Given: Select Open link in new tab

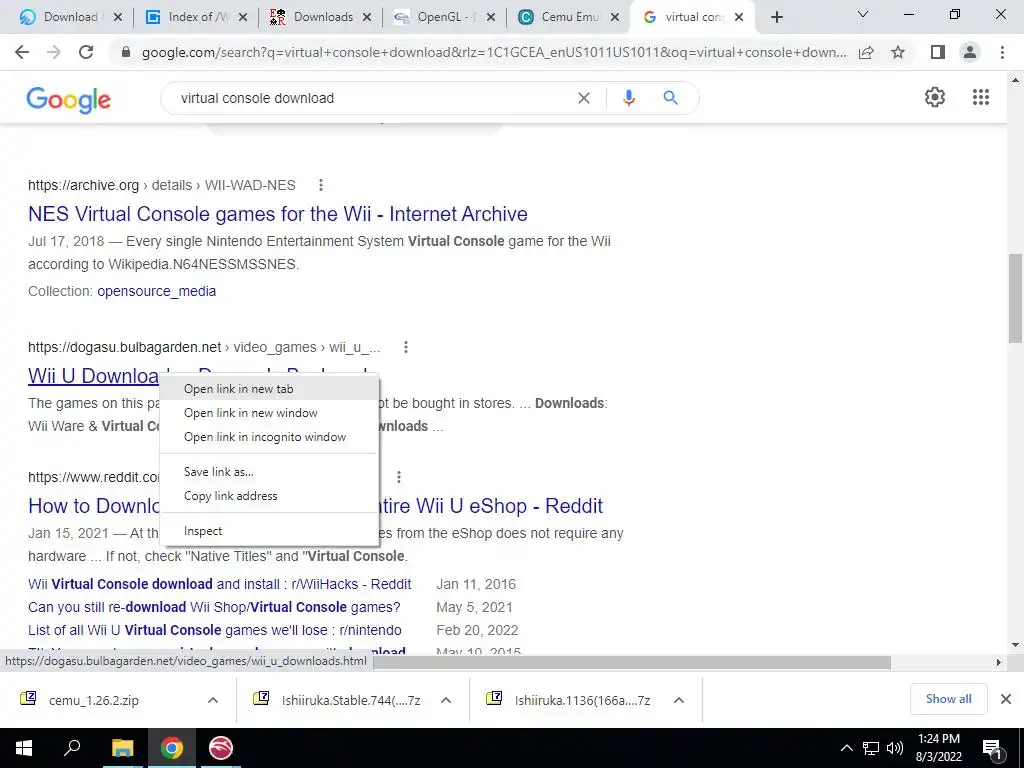Looking at the screenshot, I should 269,389.
